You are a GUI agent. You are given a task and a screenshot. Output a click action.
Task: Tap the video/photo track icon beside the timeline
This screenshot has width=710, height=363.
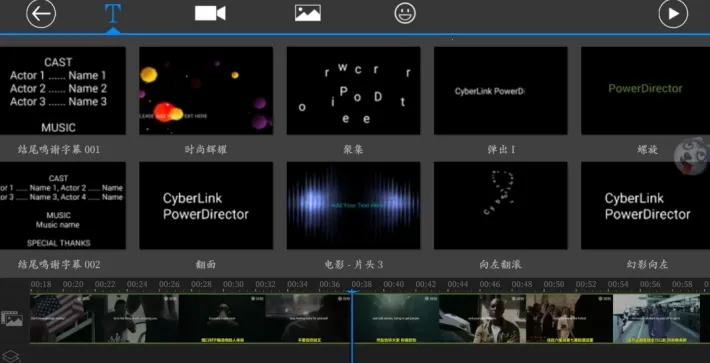[x=12, y=319]
